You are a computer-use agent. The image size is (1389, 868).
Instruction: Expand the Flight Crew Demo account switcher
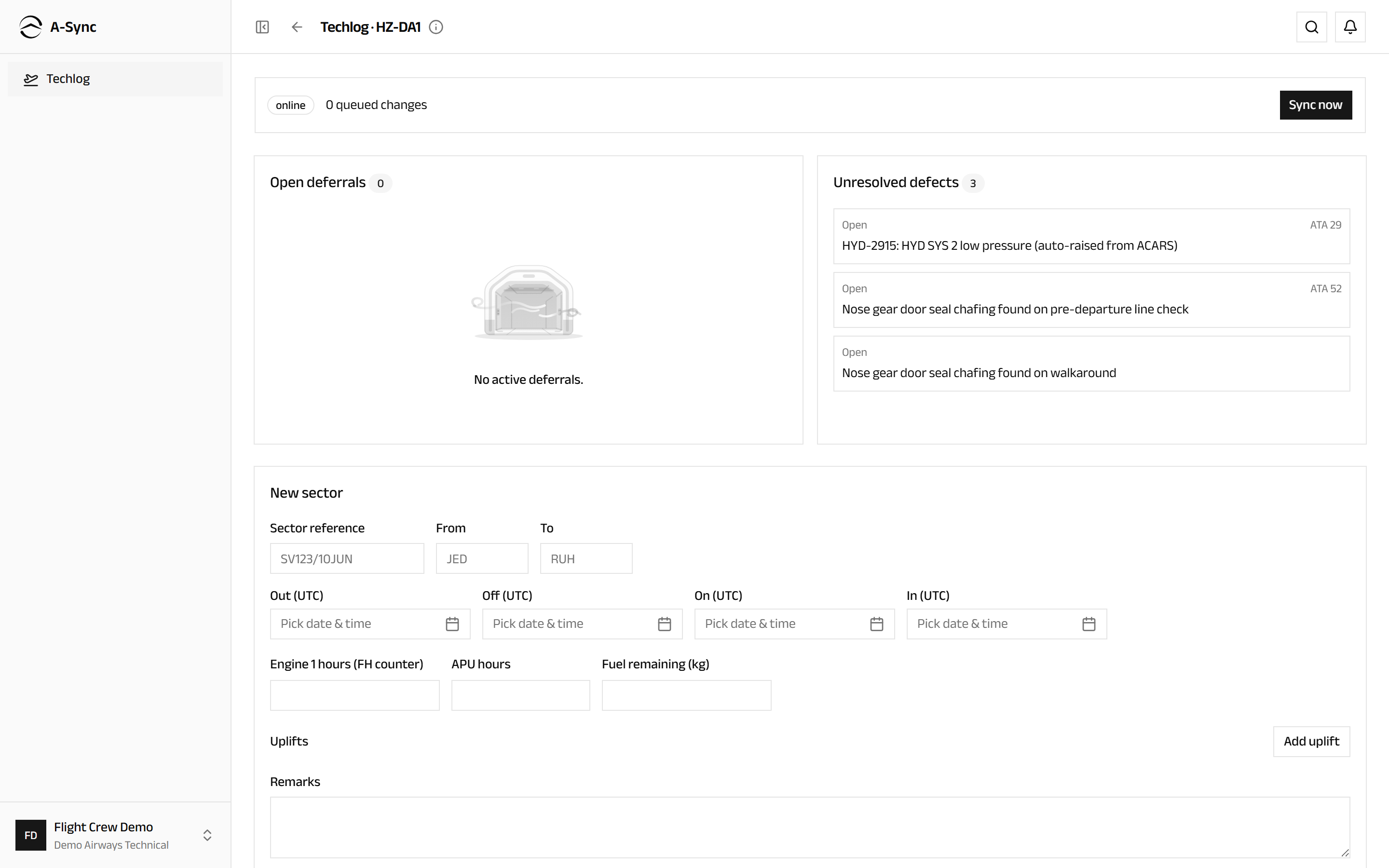click(207, 835)
